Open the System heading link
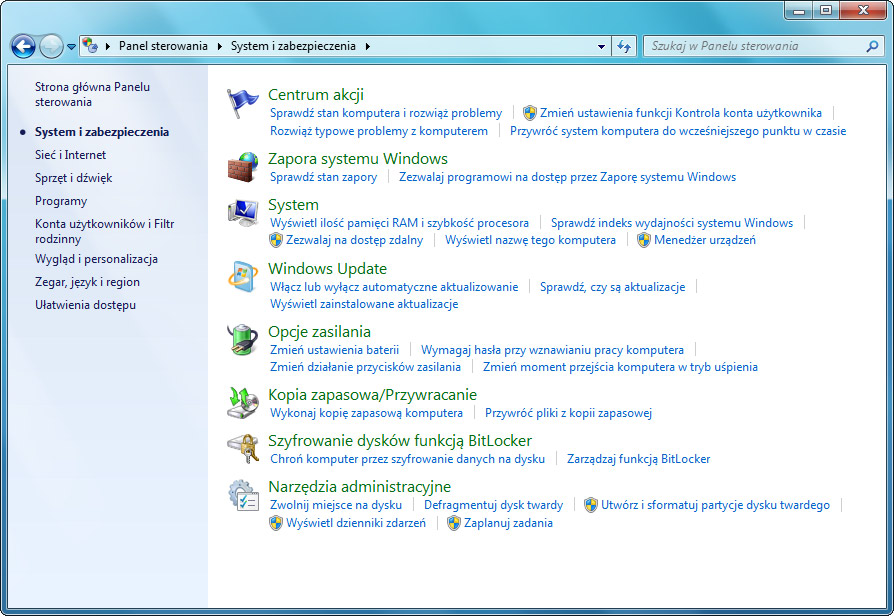The height and width of the screenshot is (616, 894). coord(293,205)
